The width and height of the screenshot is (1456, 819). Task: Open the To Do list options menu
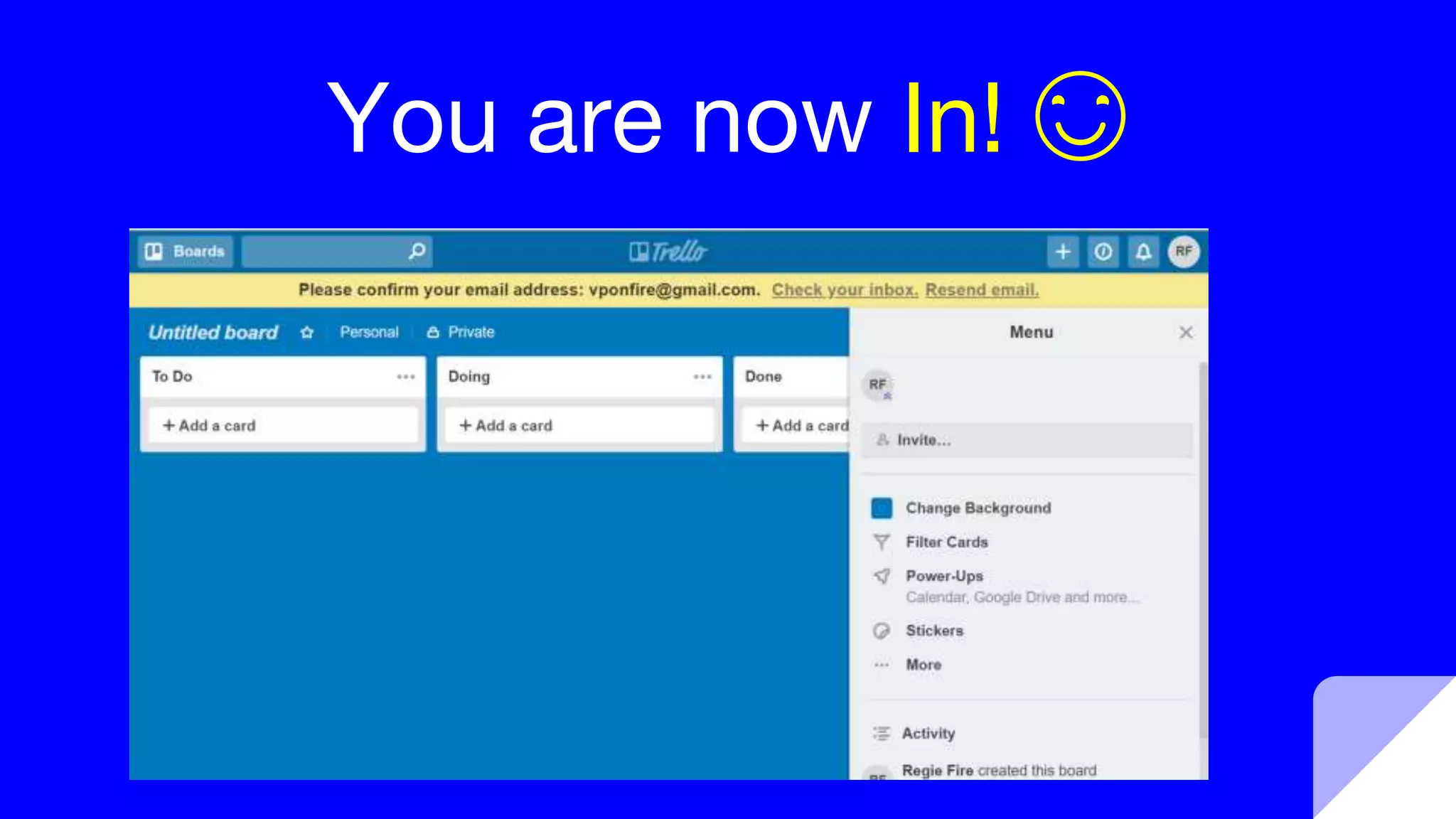coord(406,377)
